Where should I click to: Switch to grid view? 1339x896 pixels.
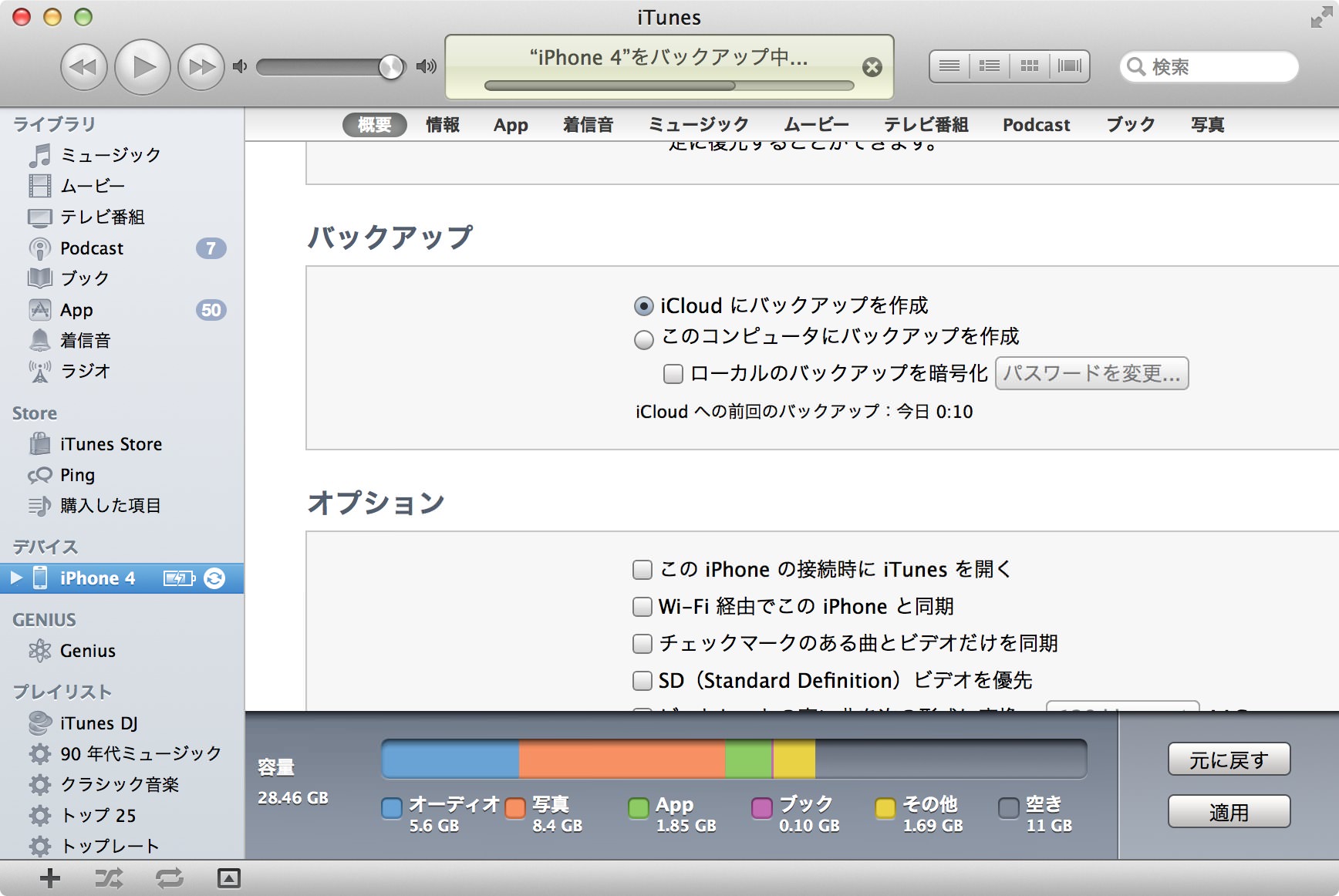pyautogui.click(x=1030, y=66)
